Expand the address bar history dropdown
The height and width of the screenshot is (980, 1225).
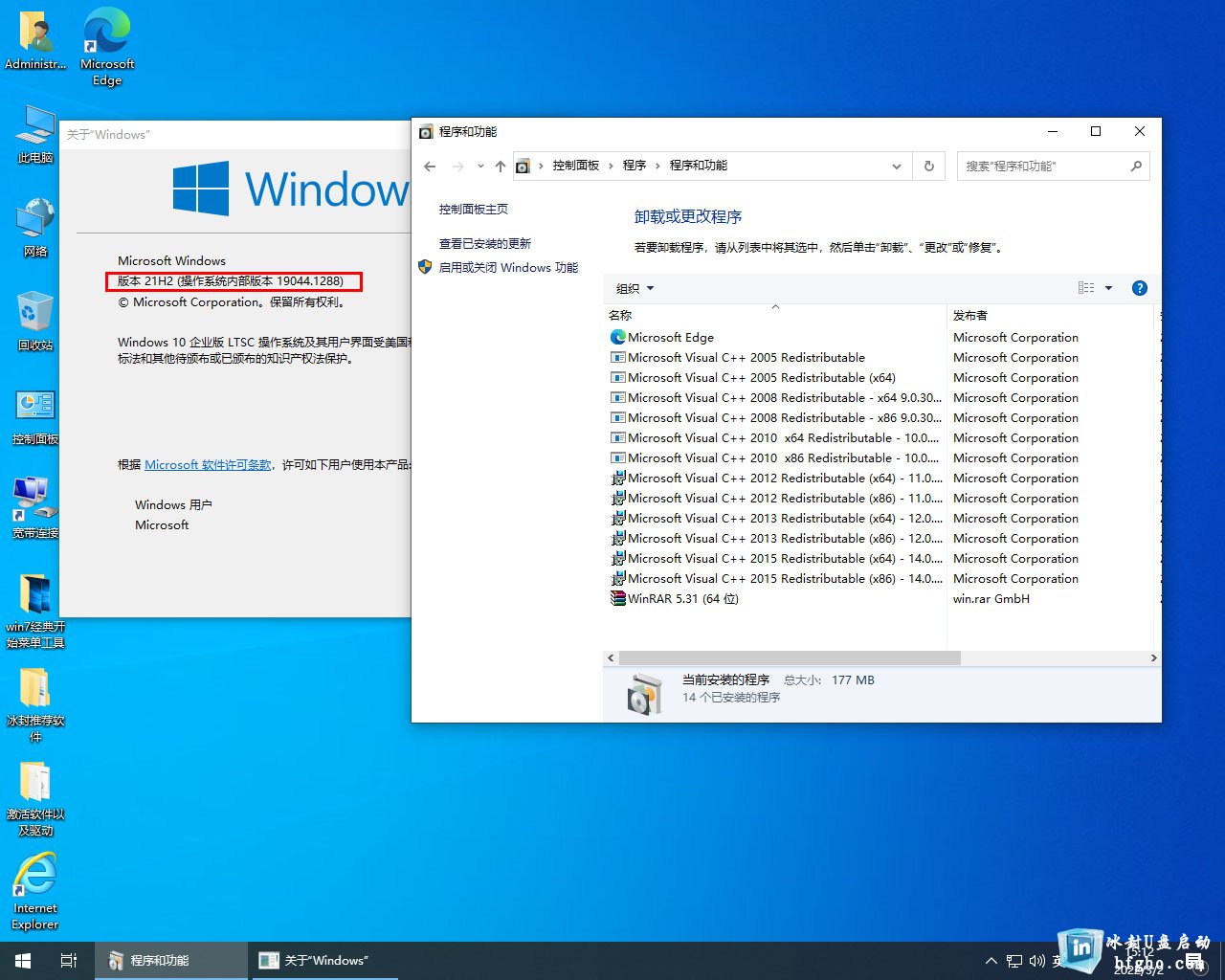897,166
